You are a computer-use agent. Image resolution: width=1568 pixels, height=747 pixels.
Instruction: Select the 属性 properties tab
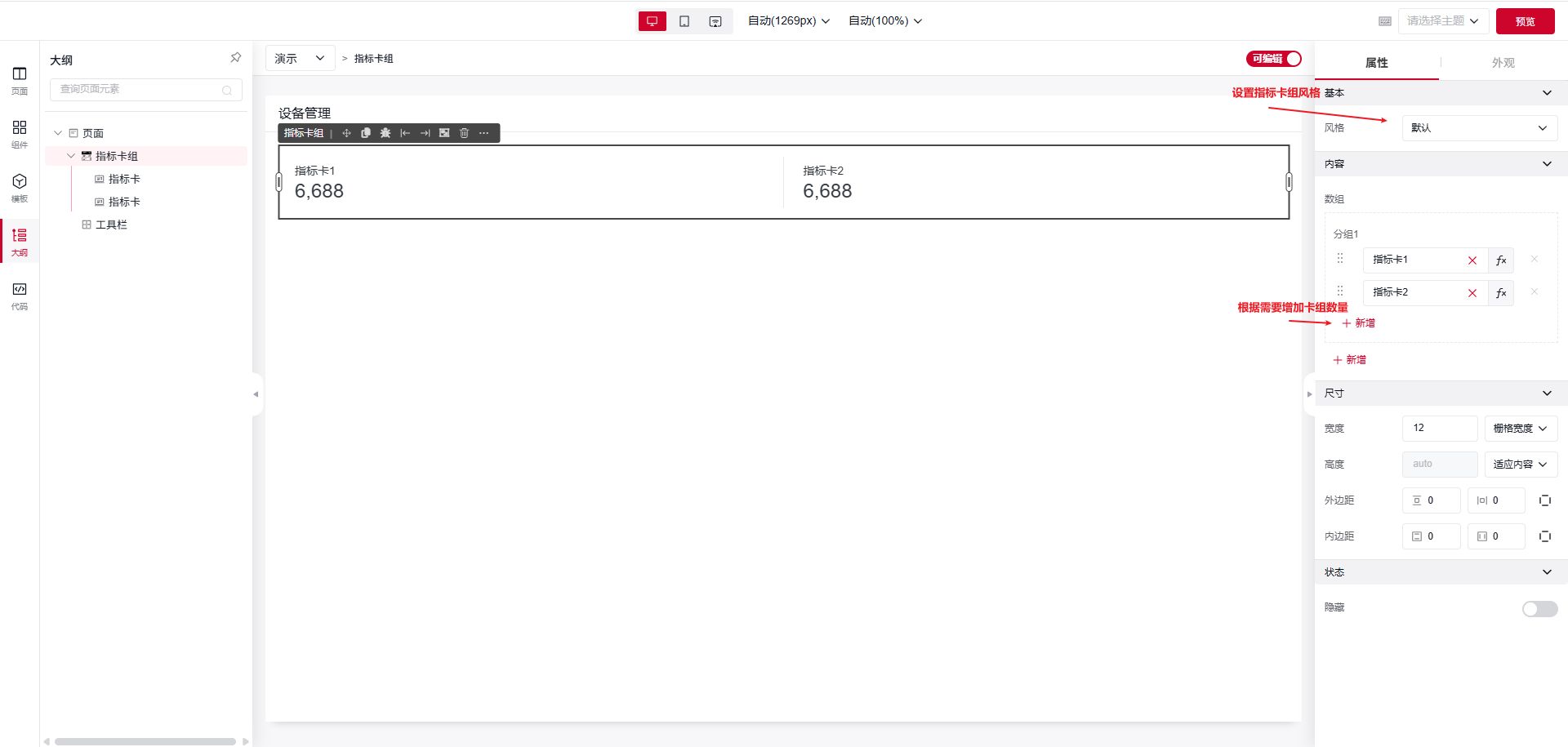(x=1376, y=63)
